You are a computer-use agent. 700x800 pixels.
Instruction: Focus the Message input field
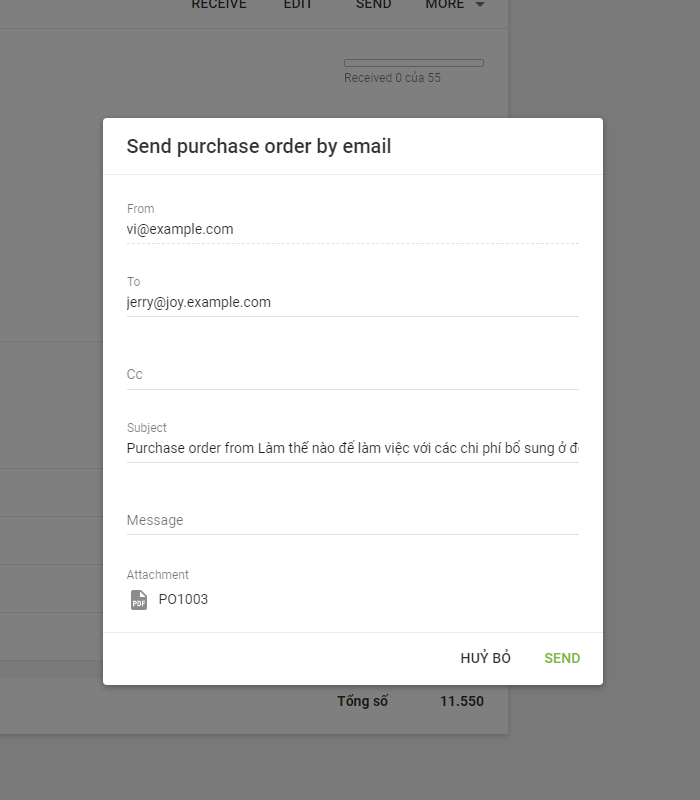pos(352,520)
